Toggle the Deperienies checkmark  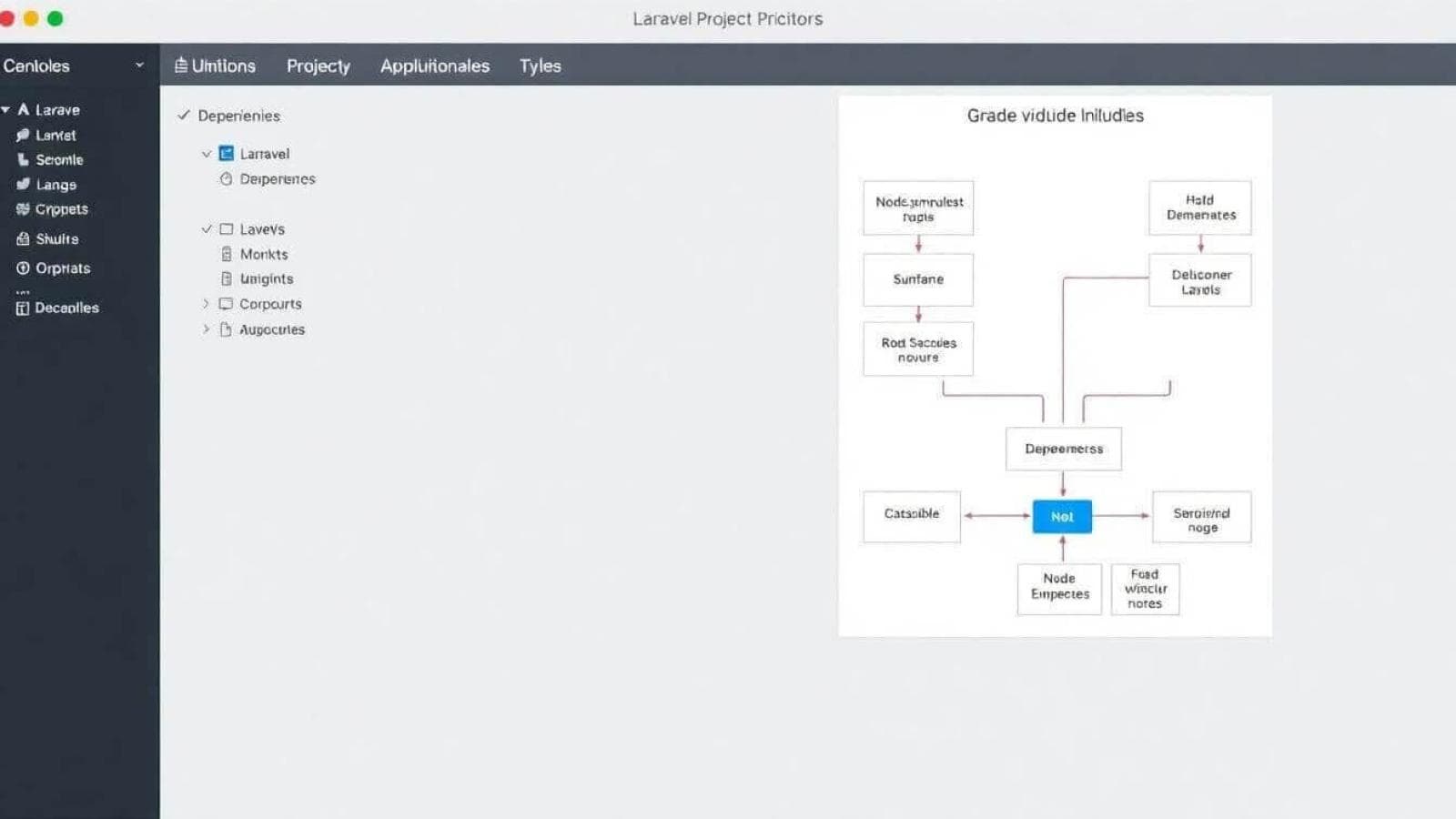pyautogui.click(x=184, y=115)
